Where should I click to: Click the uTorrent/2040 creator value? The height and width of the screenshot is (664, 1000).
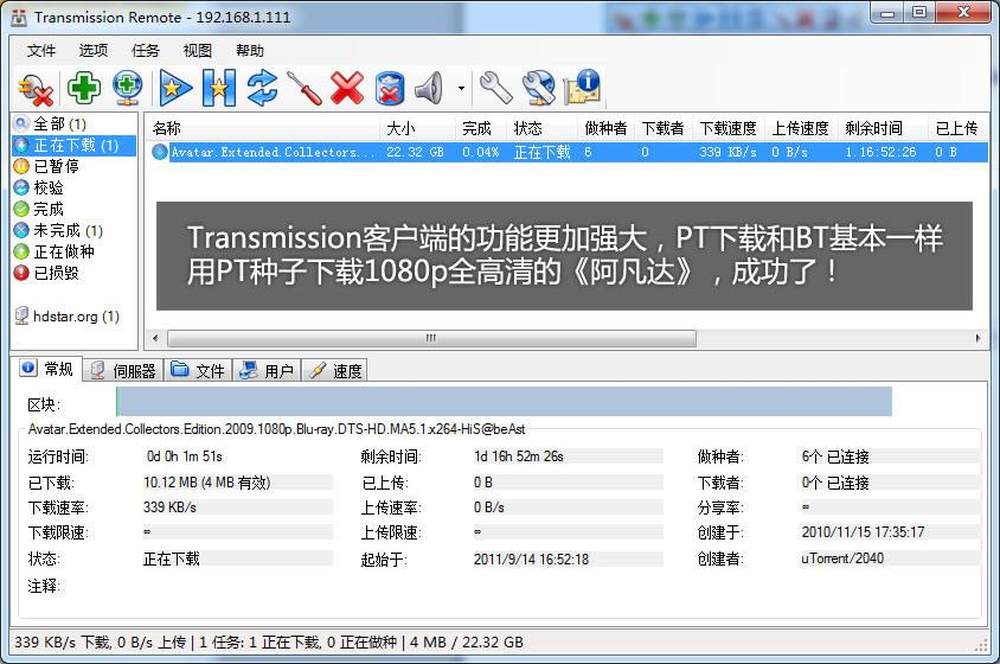tap(842, 559)
